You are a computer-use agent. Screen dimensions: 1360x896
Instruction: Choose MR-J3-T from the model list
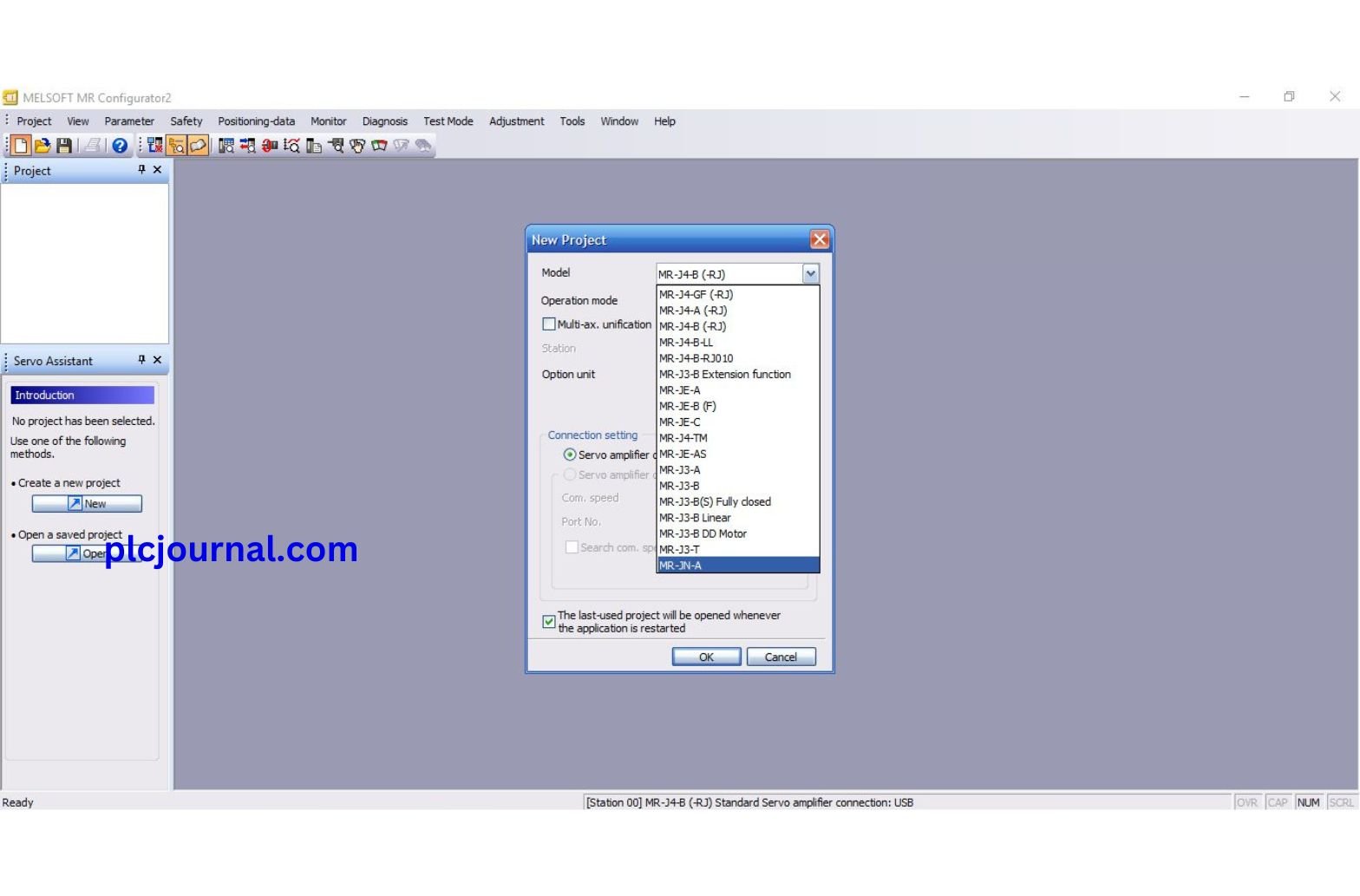[738, 549]
